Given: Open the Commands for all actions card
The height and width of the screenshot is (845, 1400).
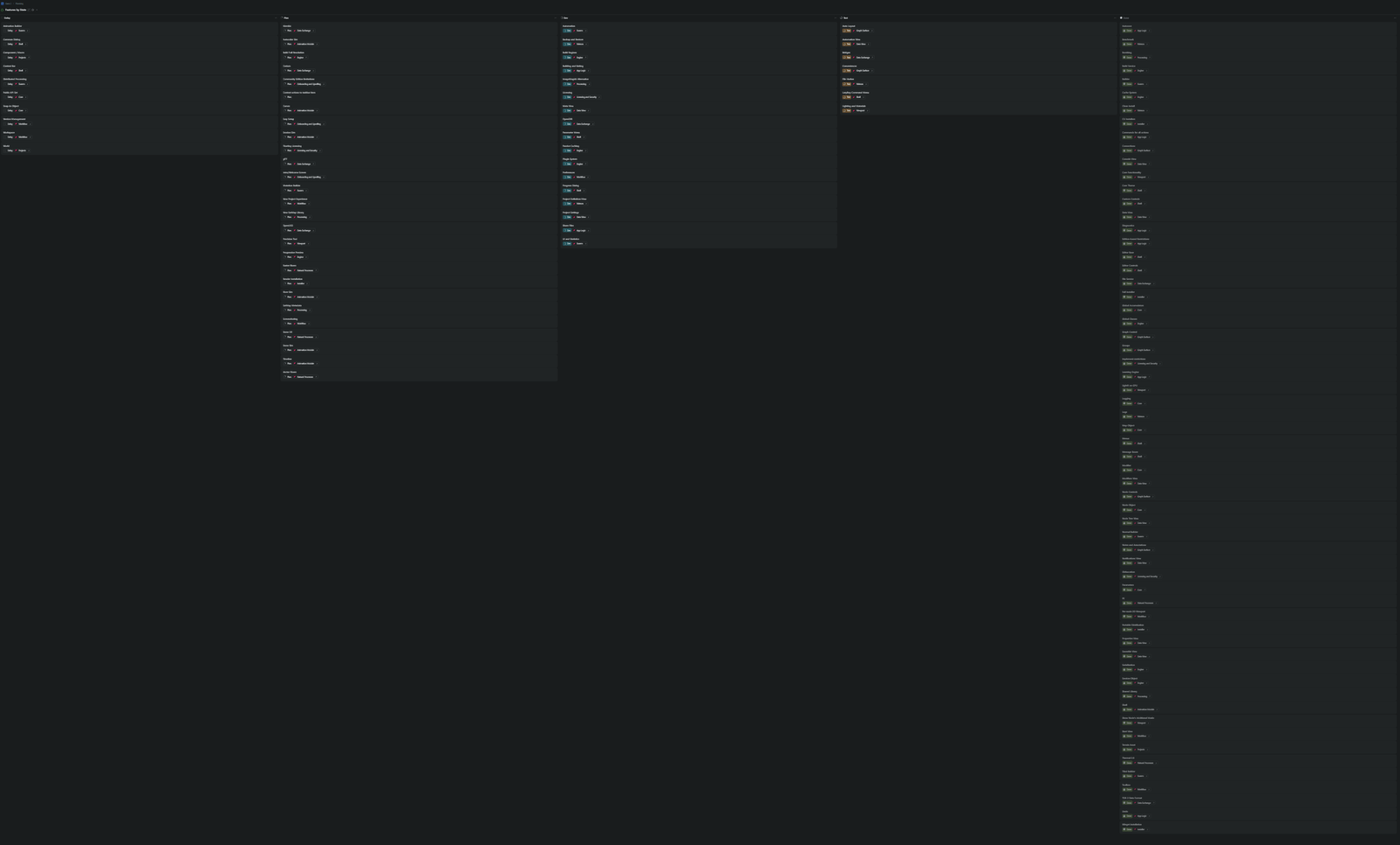Looking at the screenshot, I should point(1135,133).
